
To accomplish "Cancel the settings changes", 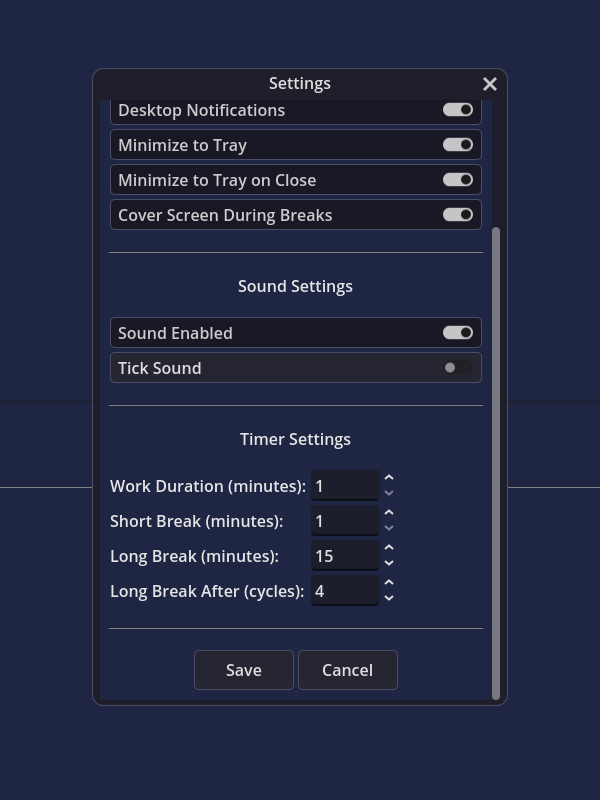I will point(348,670).
